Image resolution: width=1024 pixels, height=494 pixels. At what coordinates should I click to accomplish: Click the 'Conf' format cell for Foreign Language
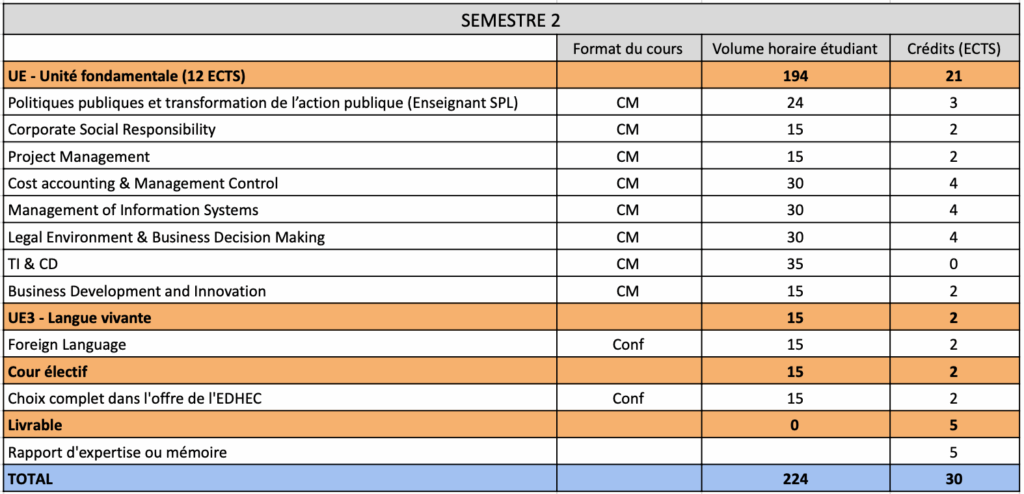tap(627, 345)
